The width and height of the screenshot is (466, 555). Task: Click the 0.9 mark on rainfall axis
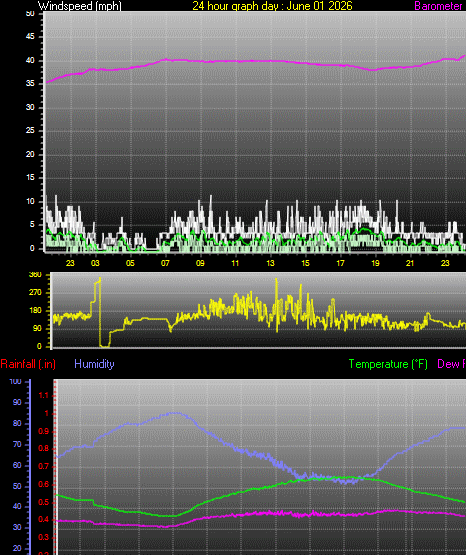coord(44,431)
